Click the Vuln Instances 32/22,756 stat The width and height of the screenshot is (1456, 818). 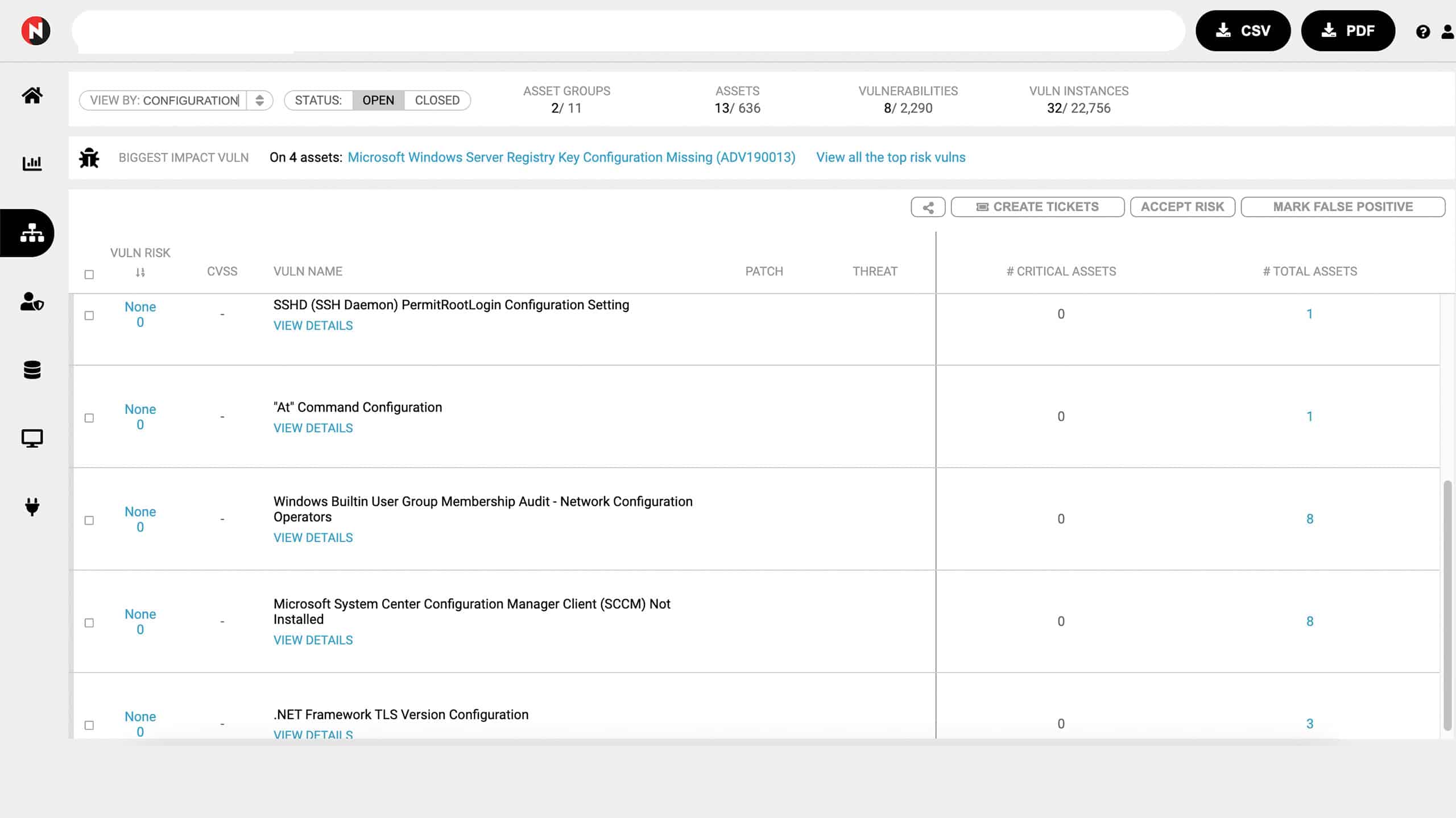pos(1079,100)
